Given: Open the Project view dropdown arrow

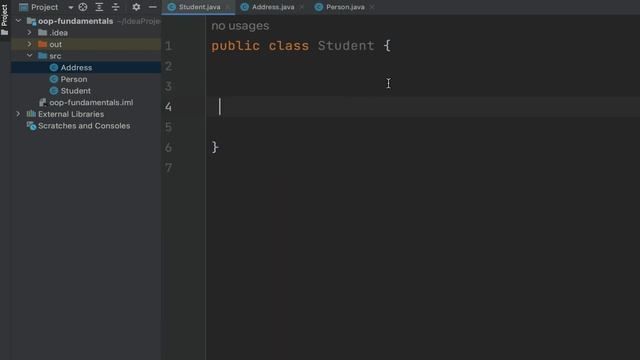Looking at the screenshot, I should coord(71,7).
